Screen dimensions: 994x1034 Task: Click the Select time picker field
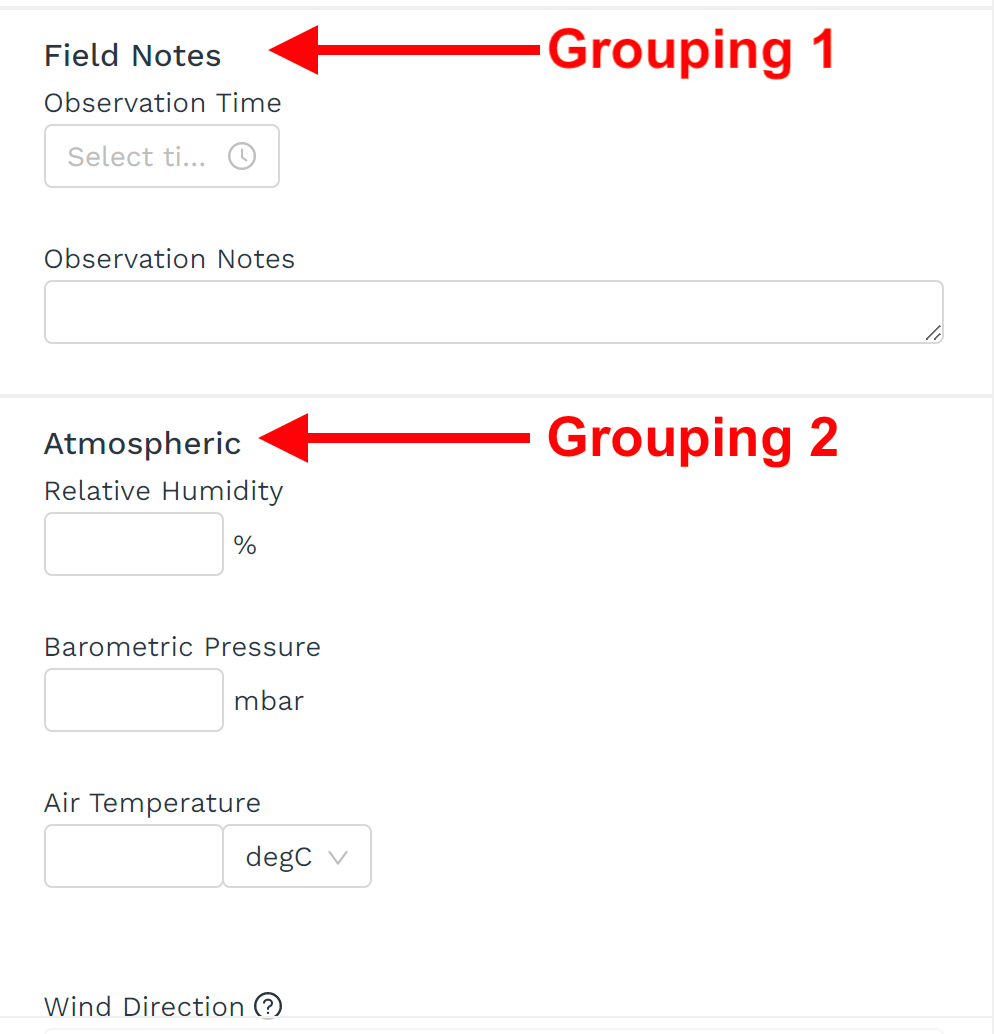tap(138, 156)
